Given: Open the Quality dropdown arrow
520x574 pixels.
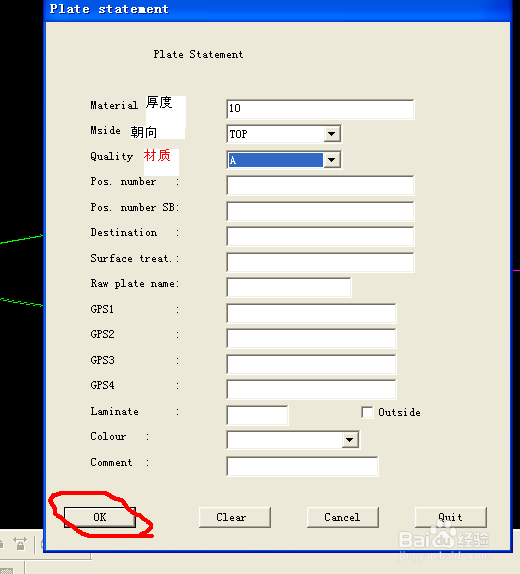Looking at the screenshot, I should point(331,160).
